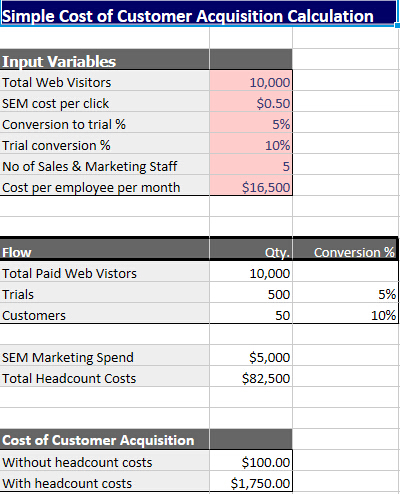Viewport: 400px width, 494px height.
Task: Select the Conversion to trial 5% input cell
Action: (251, 122)
